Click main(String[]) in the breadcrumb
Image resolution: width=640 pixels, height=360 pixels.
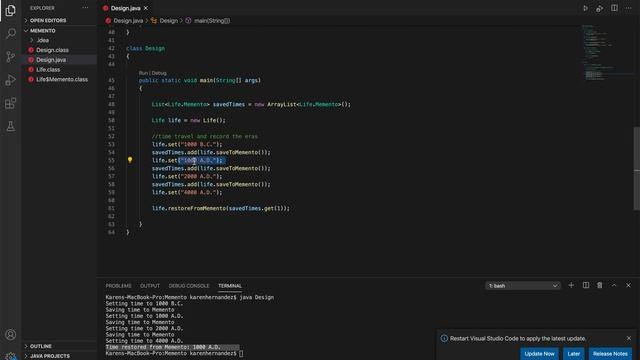[x=212, y=20]
